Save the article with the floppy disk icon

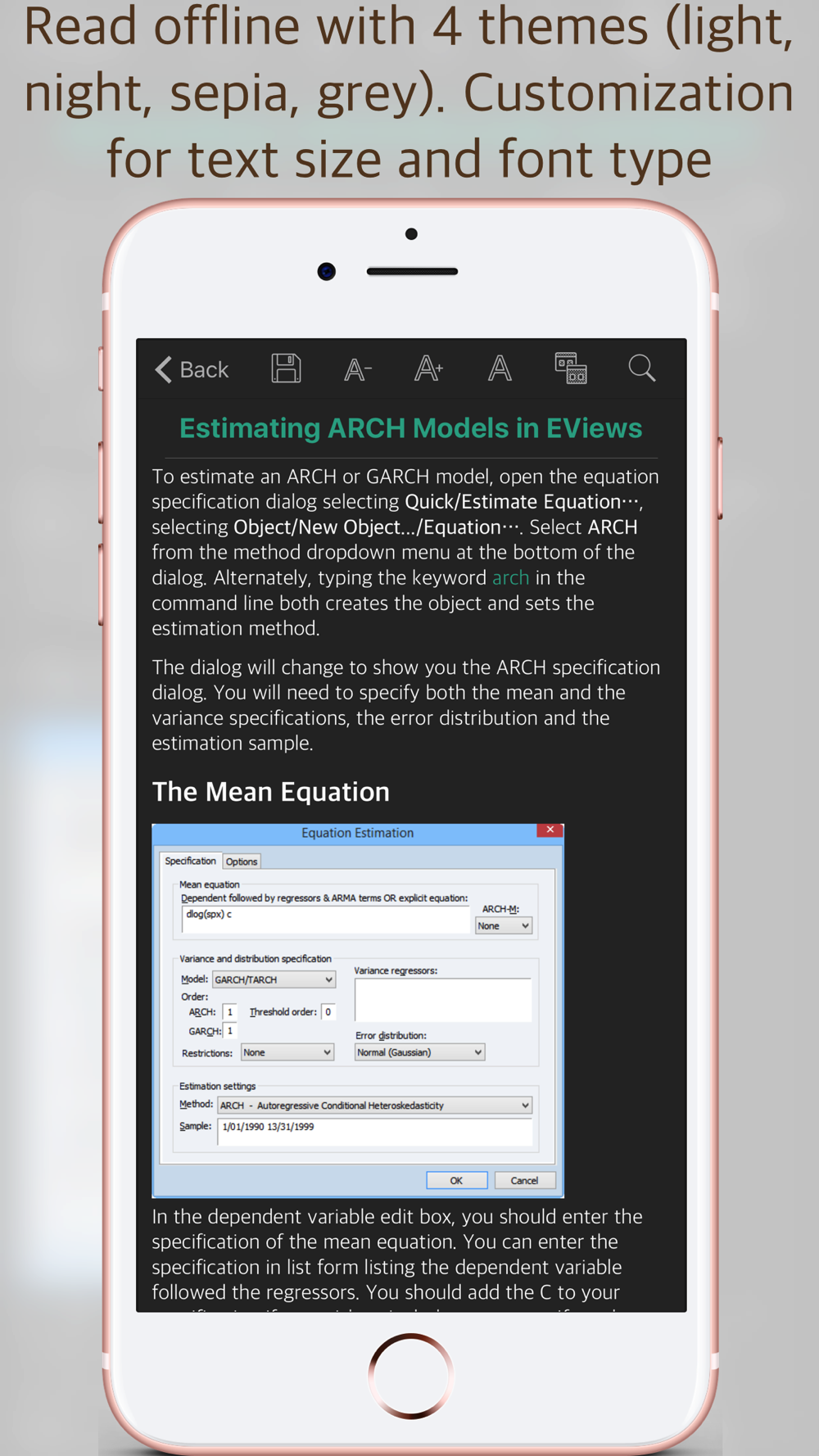point(286,369)
